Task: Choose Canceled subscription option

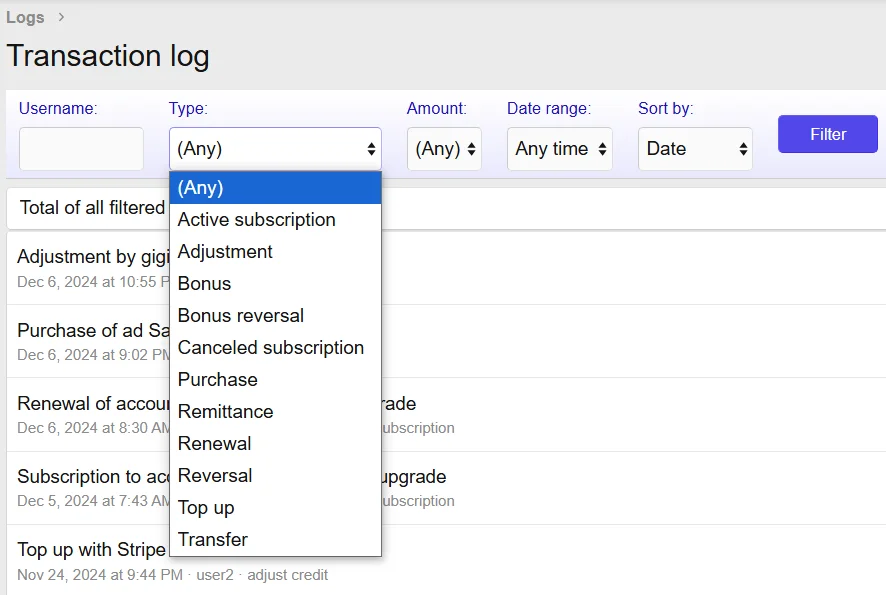Action: pyautogui.click(x=271, y=348)
